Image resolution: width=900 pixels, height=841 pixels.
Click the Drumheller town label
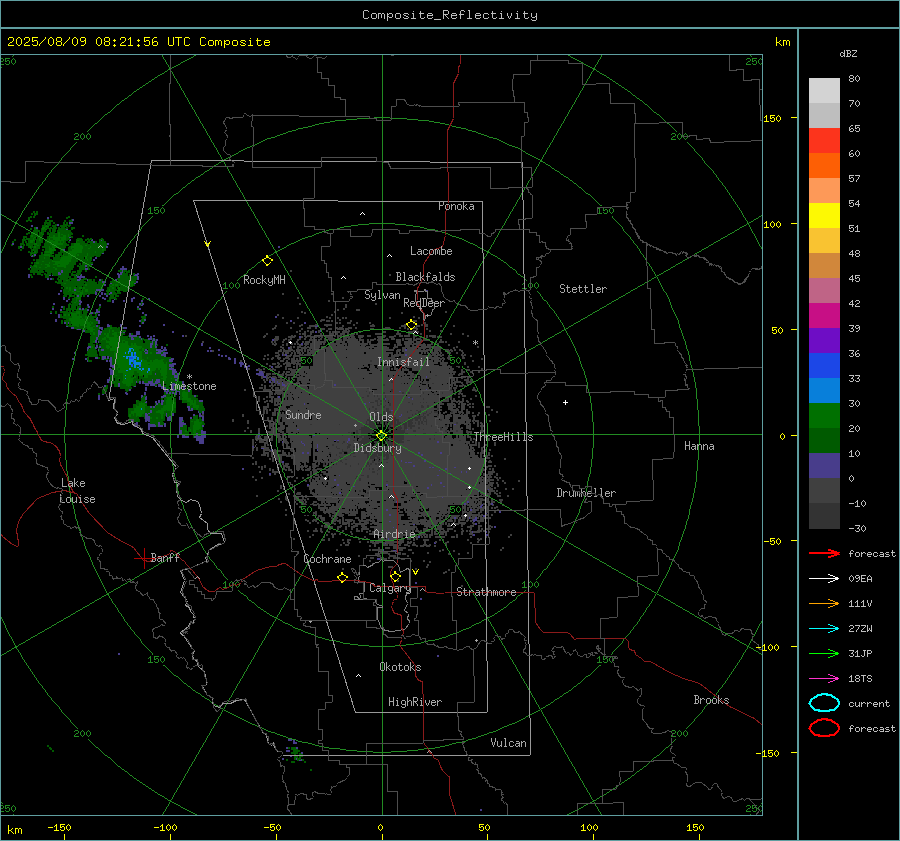pos(586,493)
